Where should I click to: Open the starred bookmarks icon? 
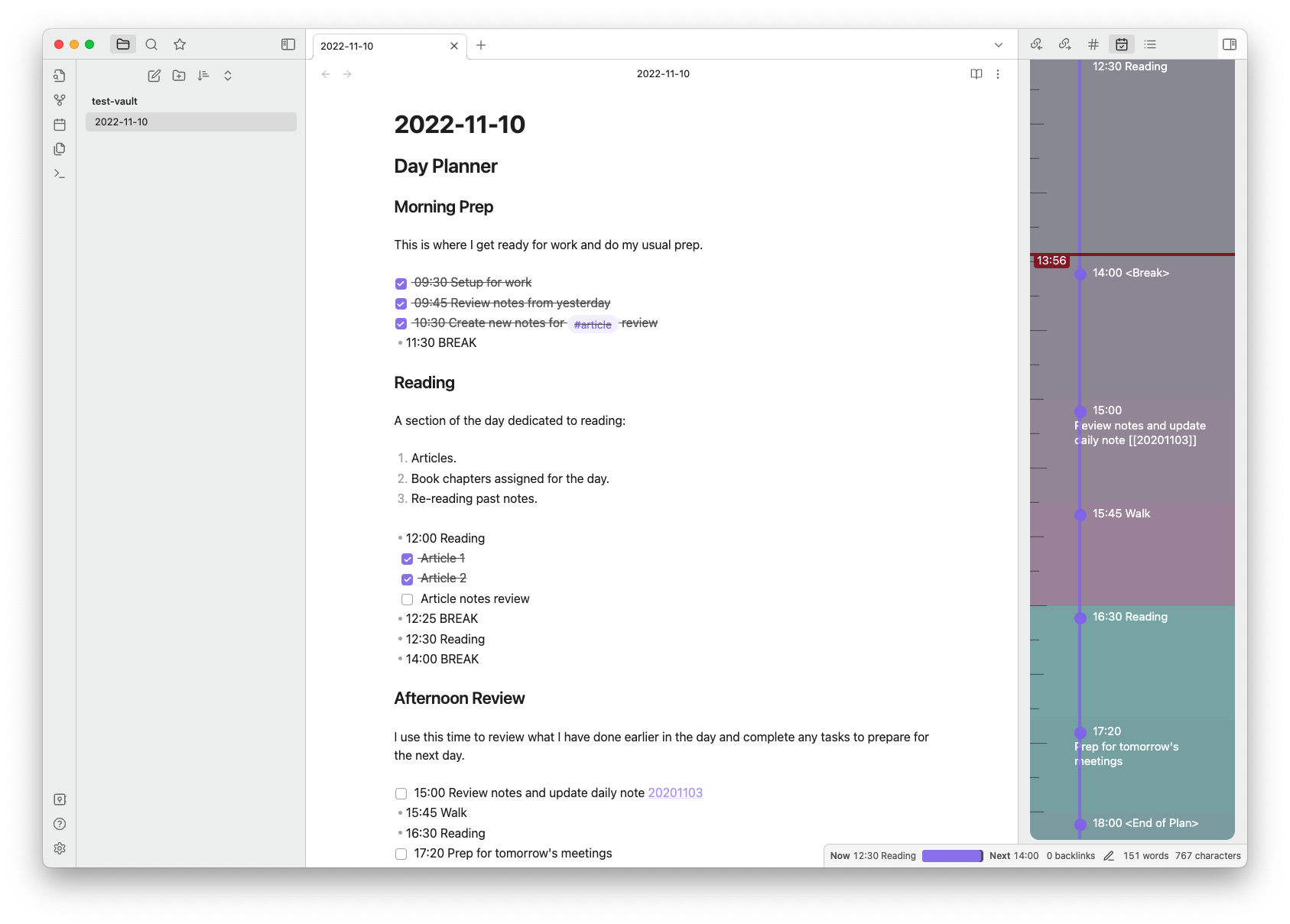click(x=180, y=44)
